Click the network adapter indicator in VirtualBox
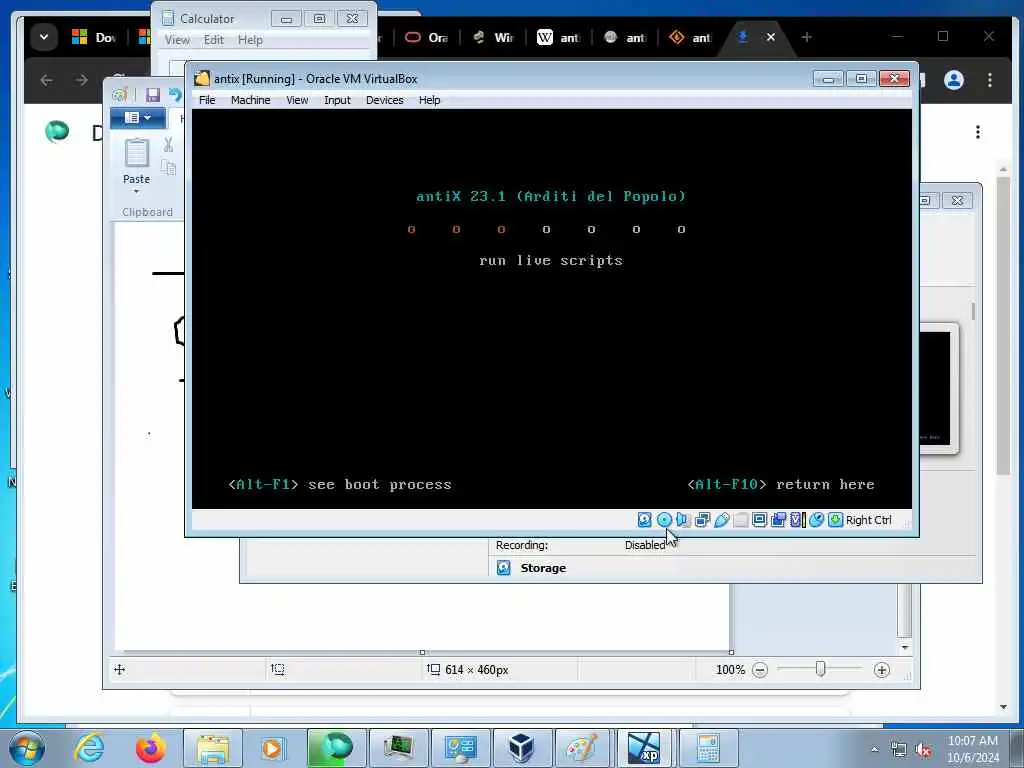 702,520
